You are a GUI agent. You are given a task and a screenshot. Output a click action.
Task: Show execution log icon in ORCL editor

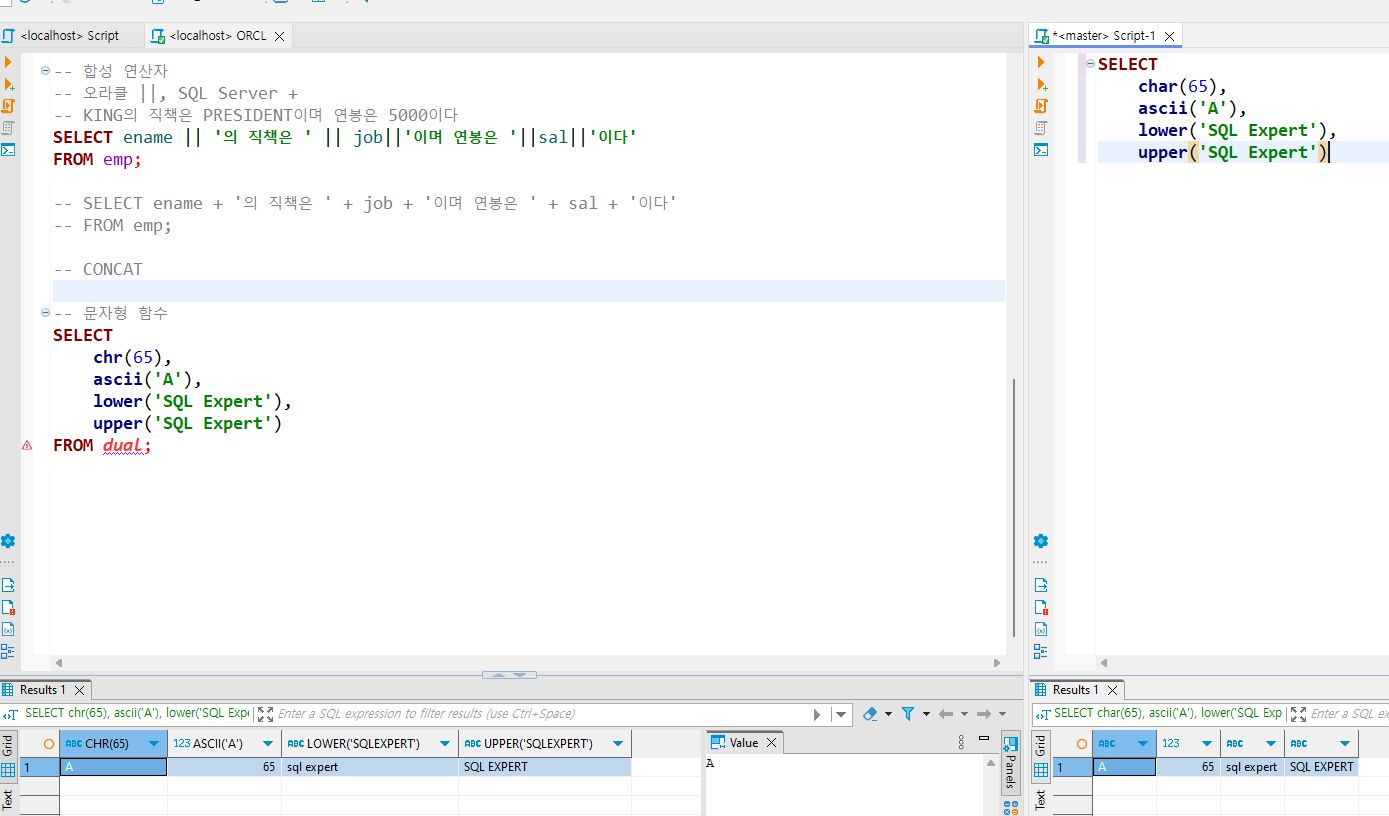(8, 607)
